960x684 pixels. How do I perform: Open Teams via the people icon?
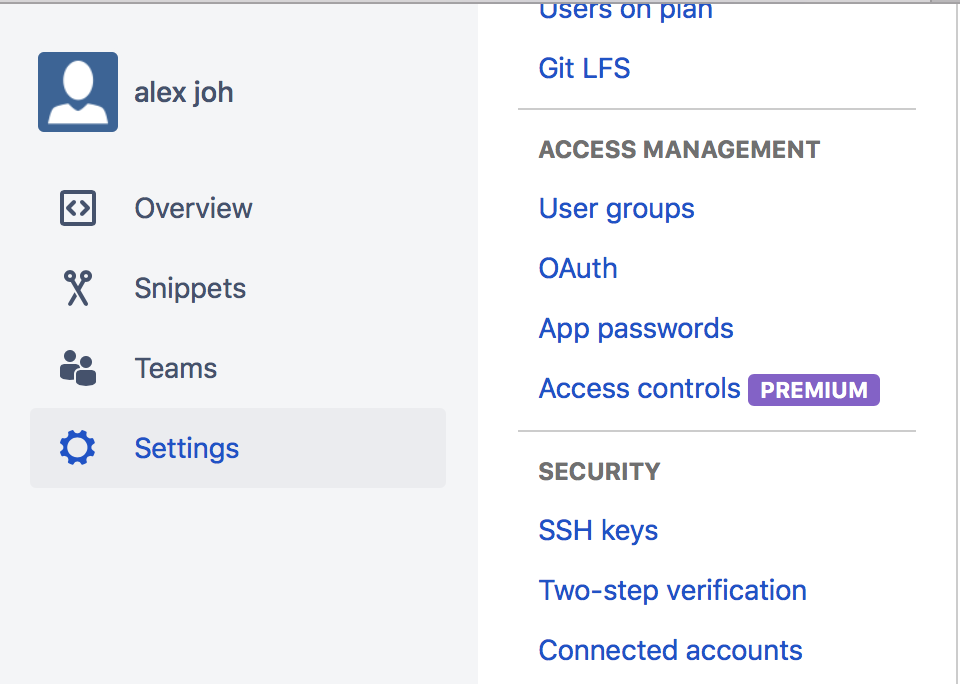(77, 368)
